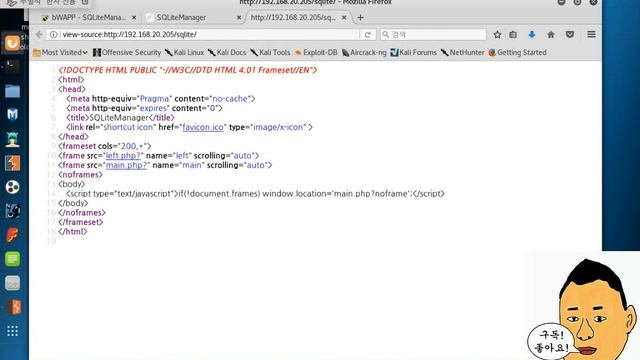Follow the favicon.ico link in source

[203, 127]
